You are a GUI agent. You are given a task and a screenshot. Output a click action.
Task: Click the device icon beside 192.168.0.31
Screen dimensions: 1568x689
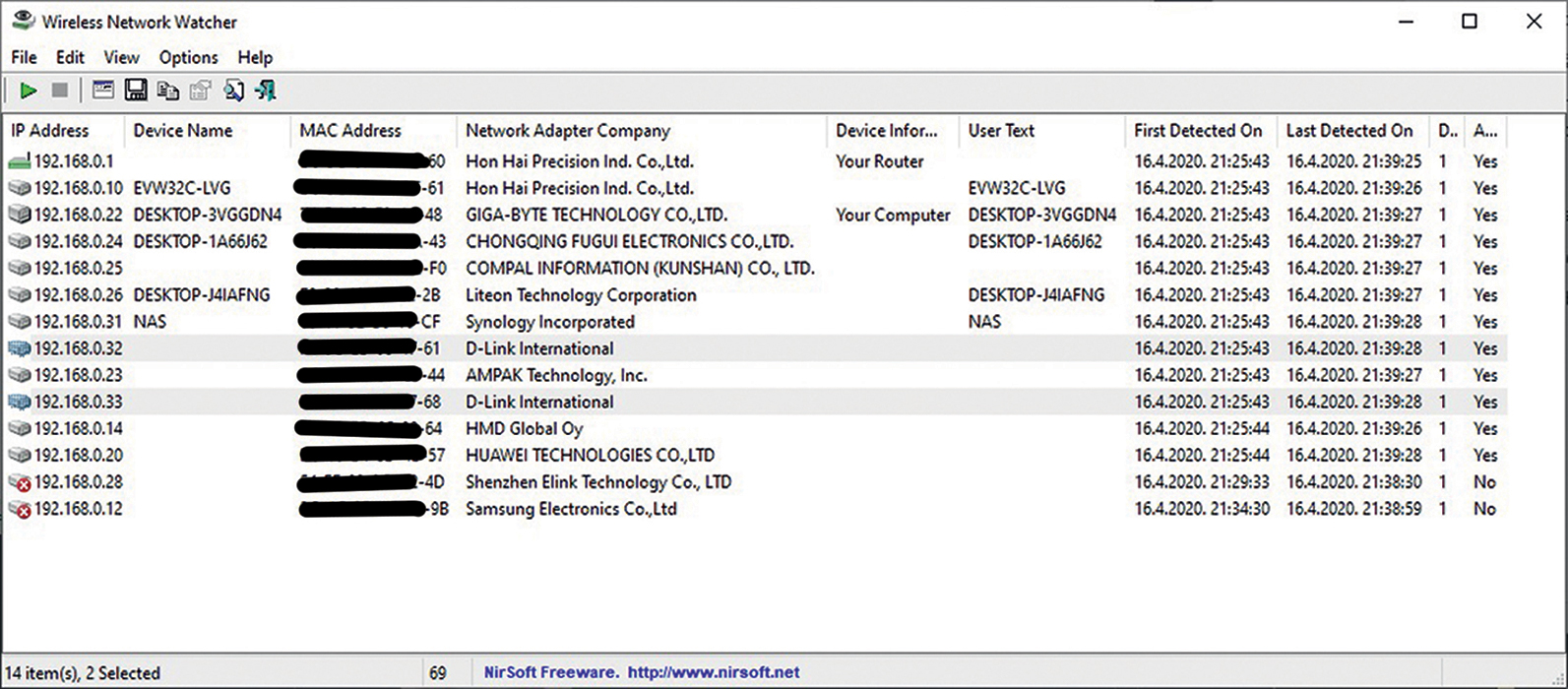[x=20, y=321]
